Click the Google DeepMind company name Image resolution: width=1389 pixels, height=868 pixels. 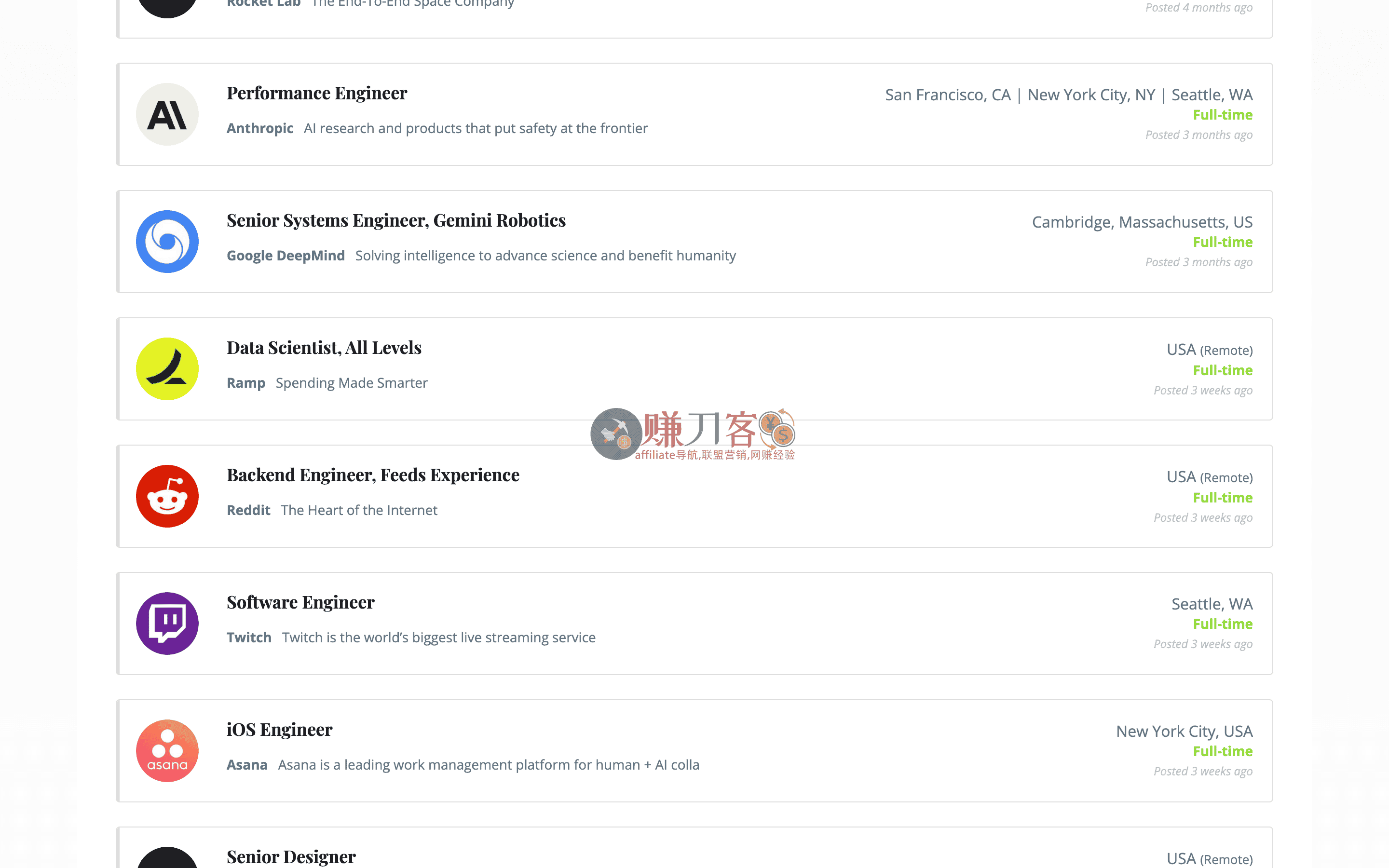click(286, 256)
